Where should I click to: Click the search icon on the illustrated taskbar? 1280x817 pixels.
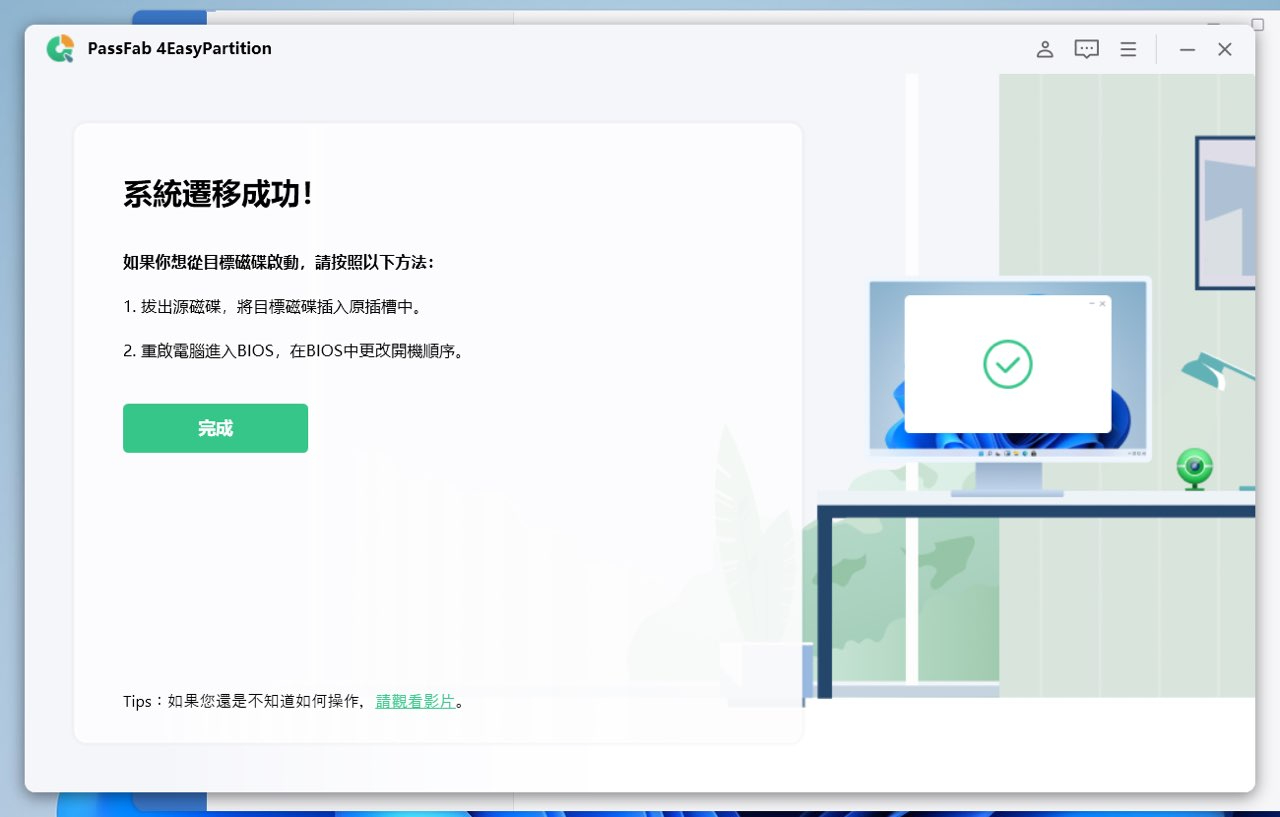990,453
